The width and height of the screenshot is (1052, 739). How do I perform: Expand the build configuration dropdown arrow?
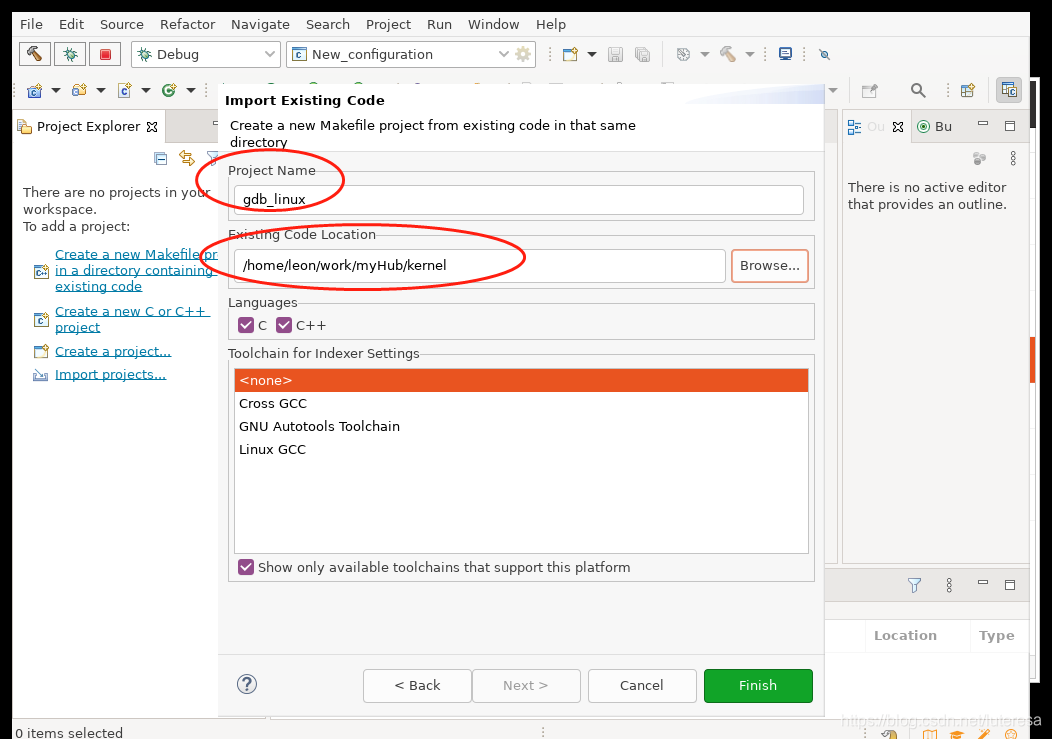coord(704,54)
